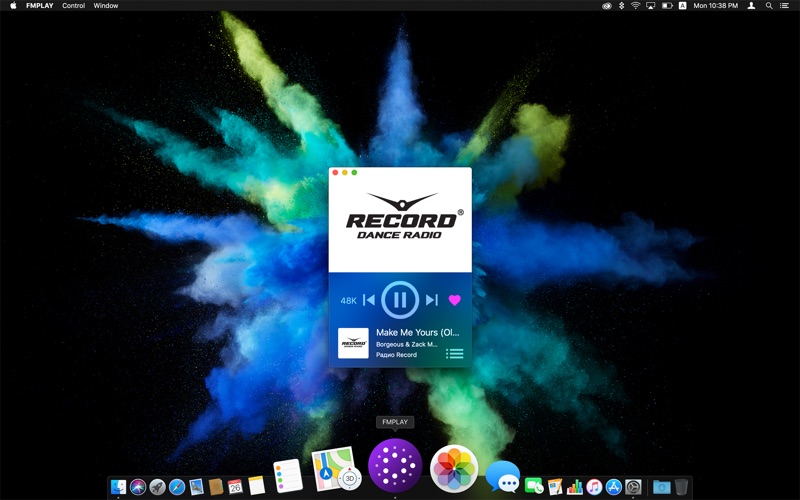The height and width of the screenshot is (500, 800).
Task: Open the Window menu
Action: tap(106, 6)
